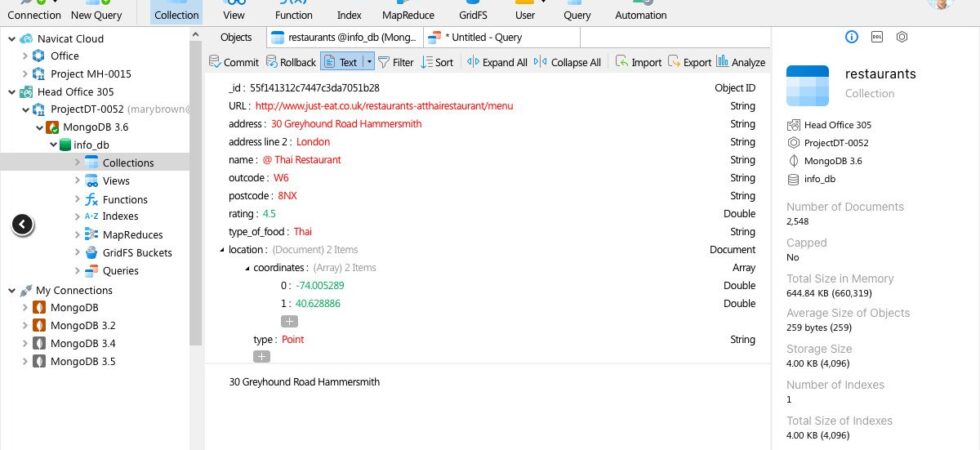Open the Analyze chart tool

[741, 62]
